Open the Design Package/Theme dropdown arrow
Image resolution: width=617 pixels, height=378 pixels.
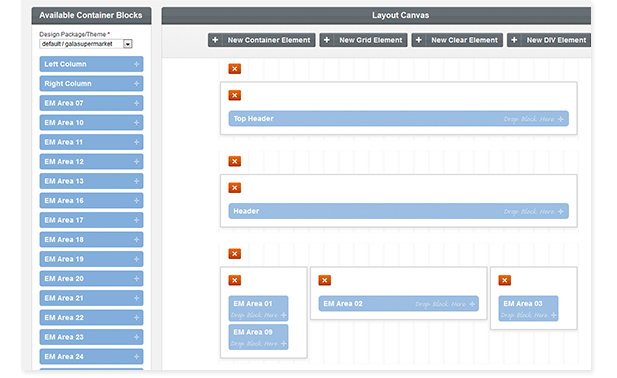click(127, 44)
